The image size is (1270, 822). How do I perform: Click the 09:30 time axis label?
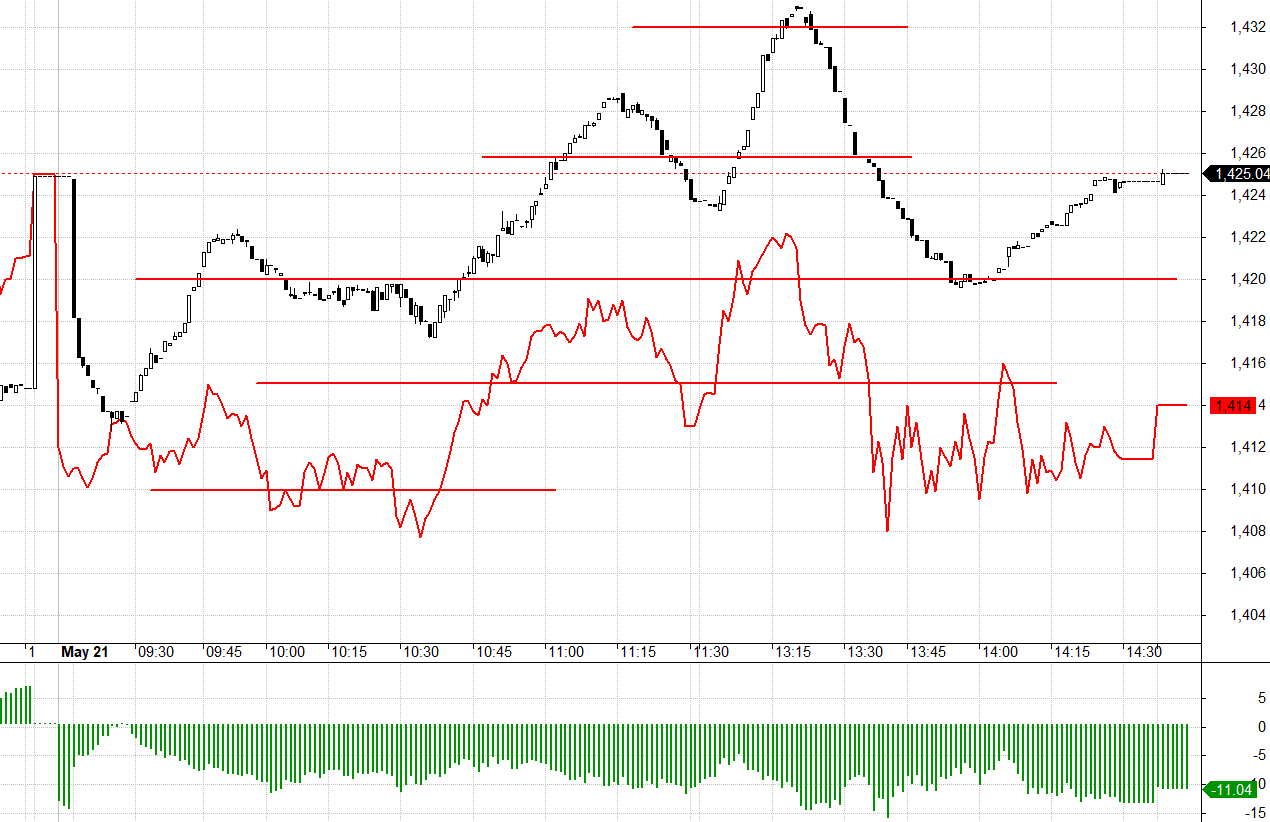(x=155, y=652)
